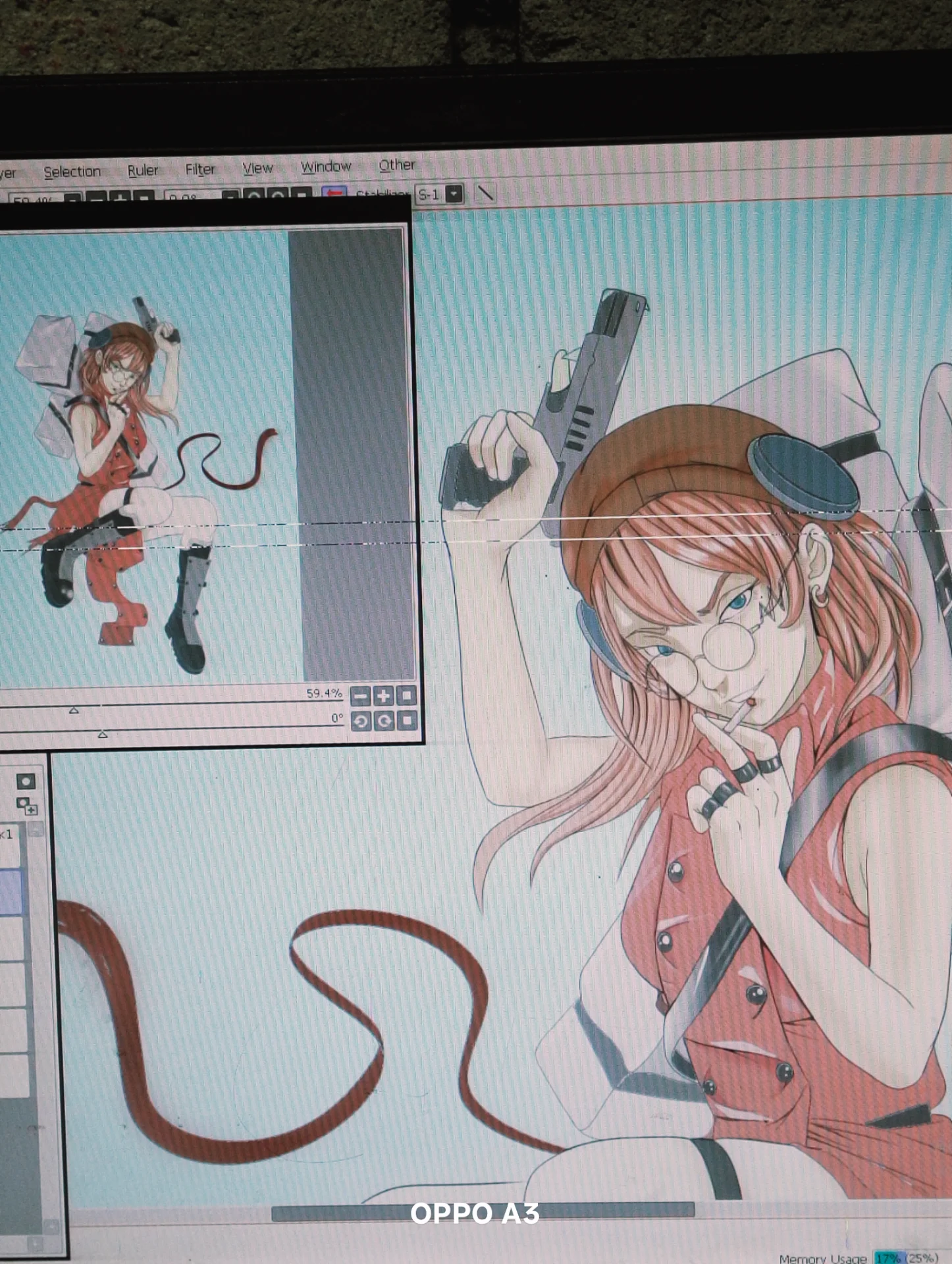Click the navigator zoom in plus button
This screenshot has width=952, height=1264.
(x=383, y=696)
